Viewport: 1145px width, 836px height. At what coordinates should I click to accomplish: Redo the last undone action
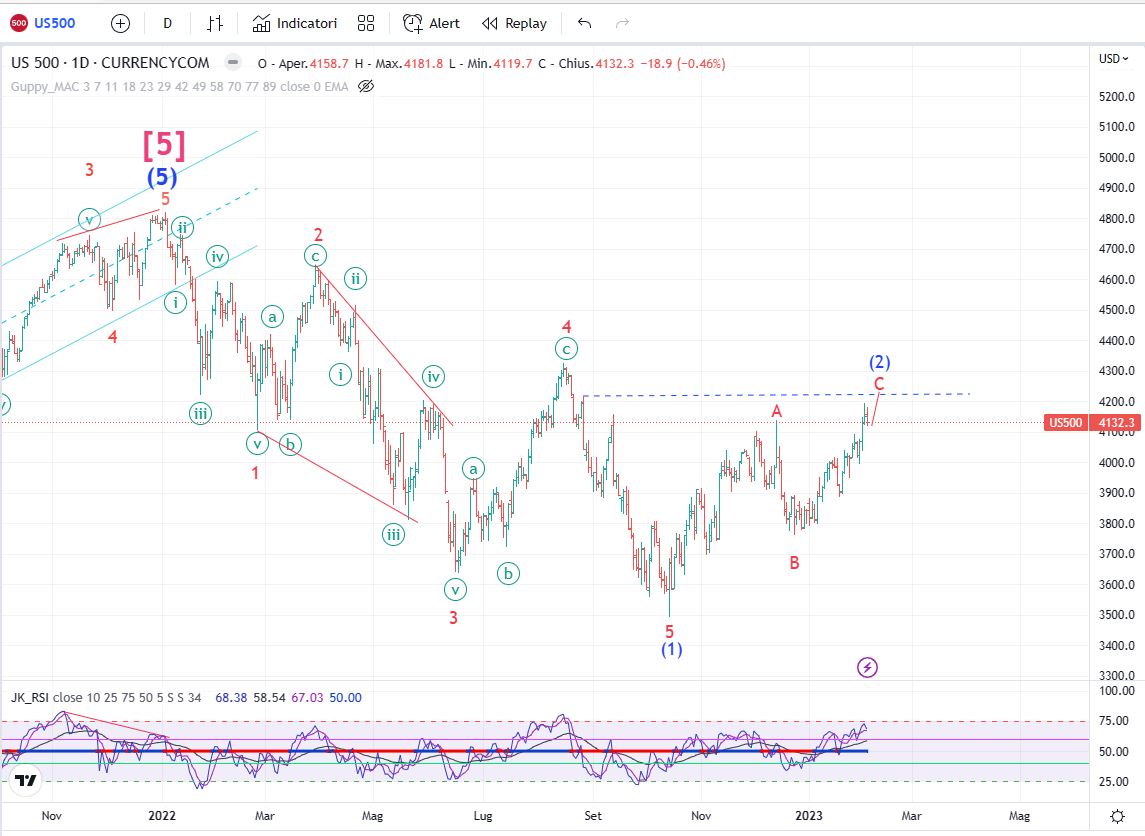tap(622, 23)
